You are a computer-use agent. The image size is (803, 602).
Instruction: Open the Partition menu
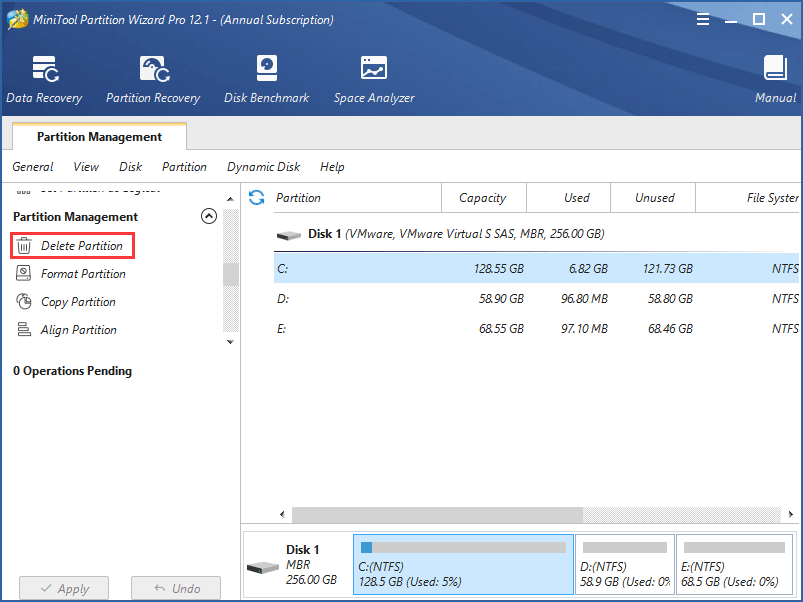point(184,167)
